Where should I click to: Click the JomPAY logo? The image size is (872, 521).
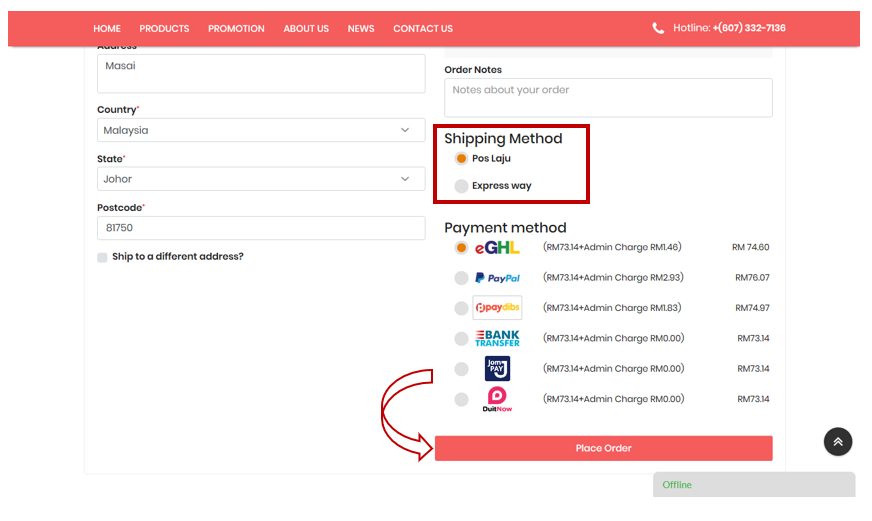point(497,368)
